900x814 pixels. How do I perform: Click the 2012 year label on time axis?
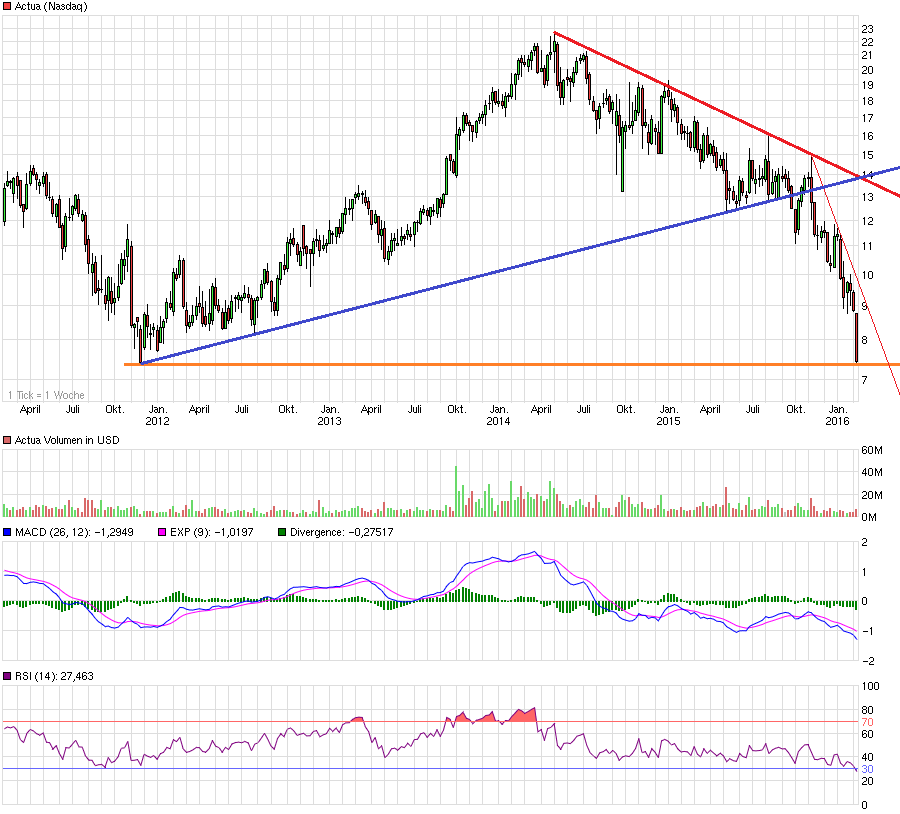point(157,421)
